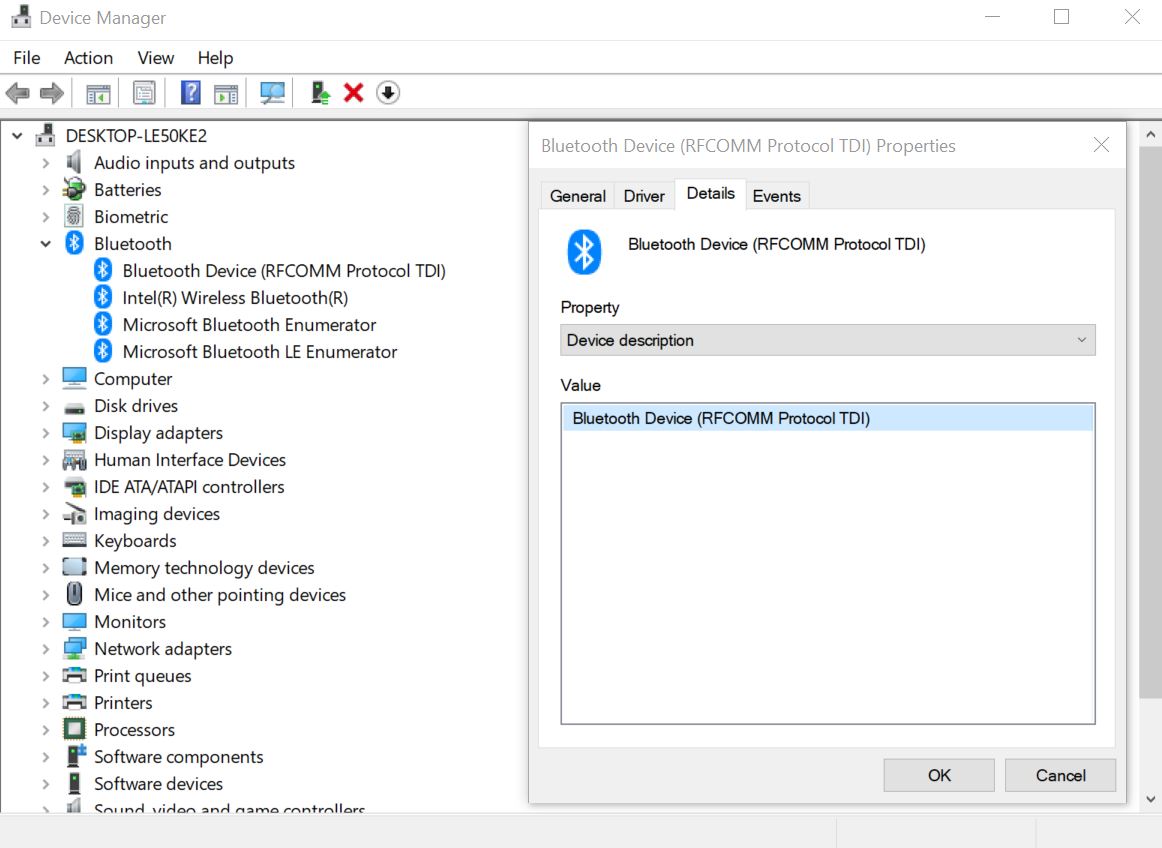The width and height of the screenshot is (1162, 848).
Task: Switch to the Driver tab
Action: 643,195
